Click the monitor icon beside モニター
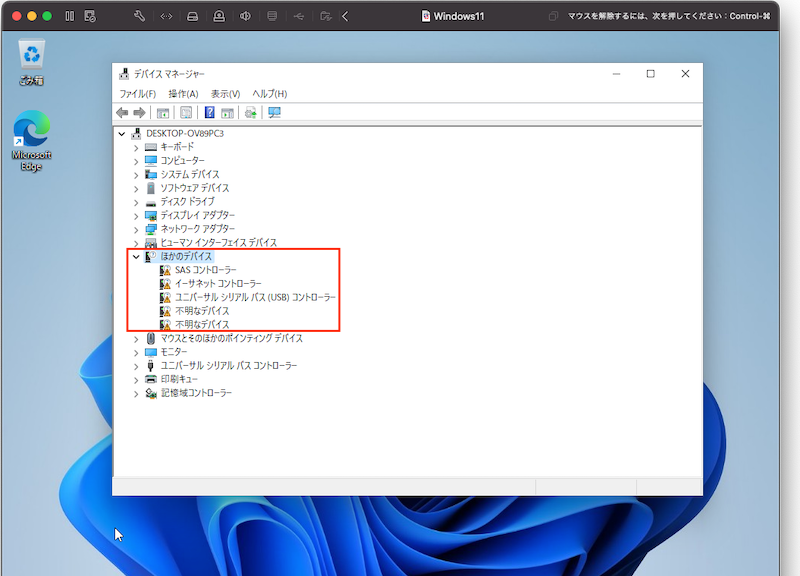Viewport: 800px width, 576px height. [151, 352]
